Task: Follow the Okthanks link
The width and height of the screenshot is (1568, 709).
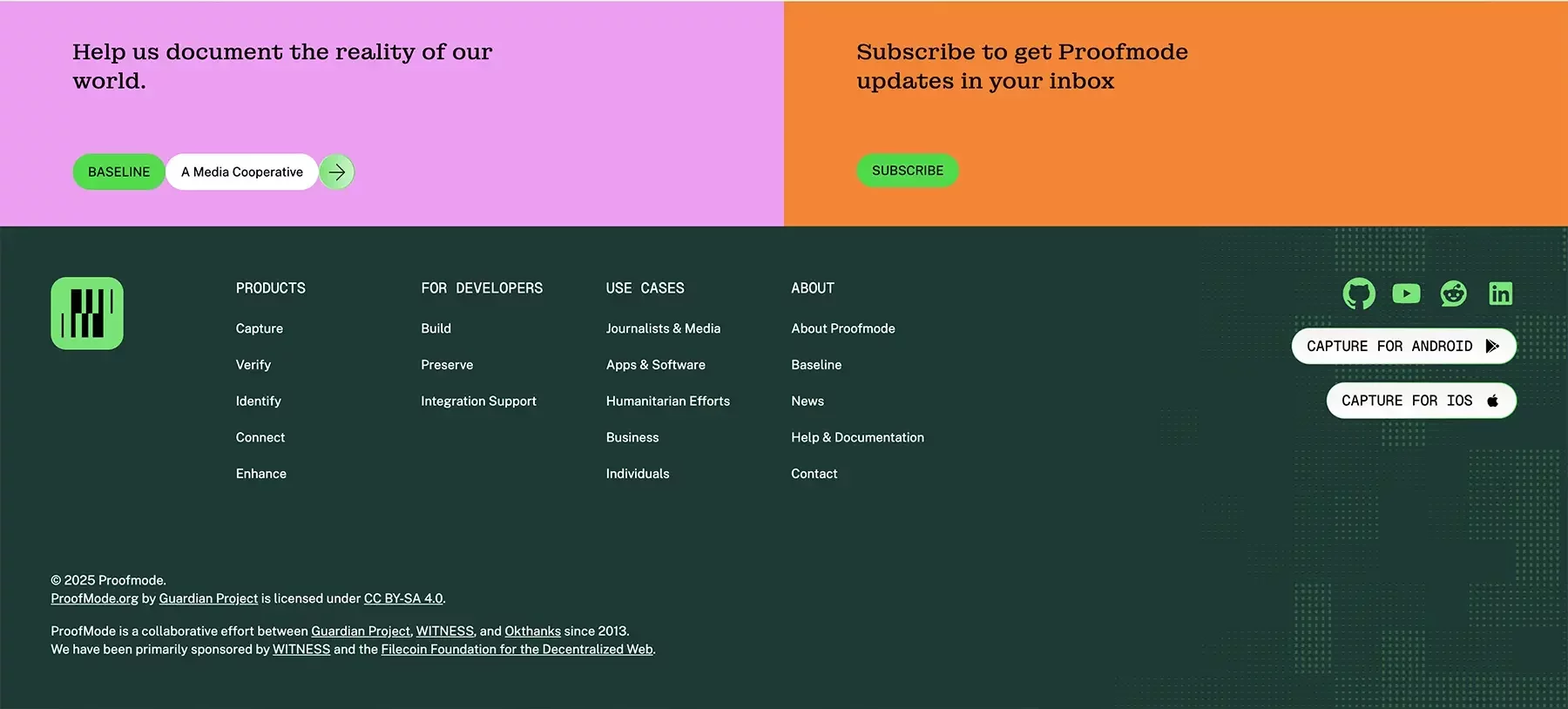Action: click(x=532, y=631)
